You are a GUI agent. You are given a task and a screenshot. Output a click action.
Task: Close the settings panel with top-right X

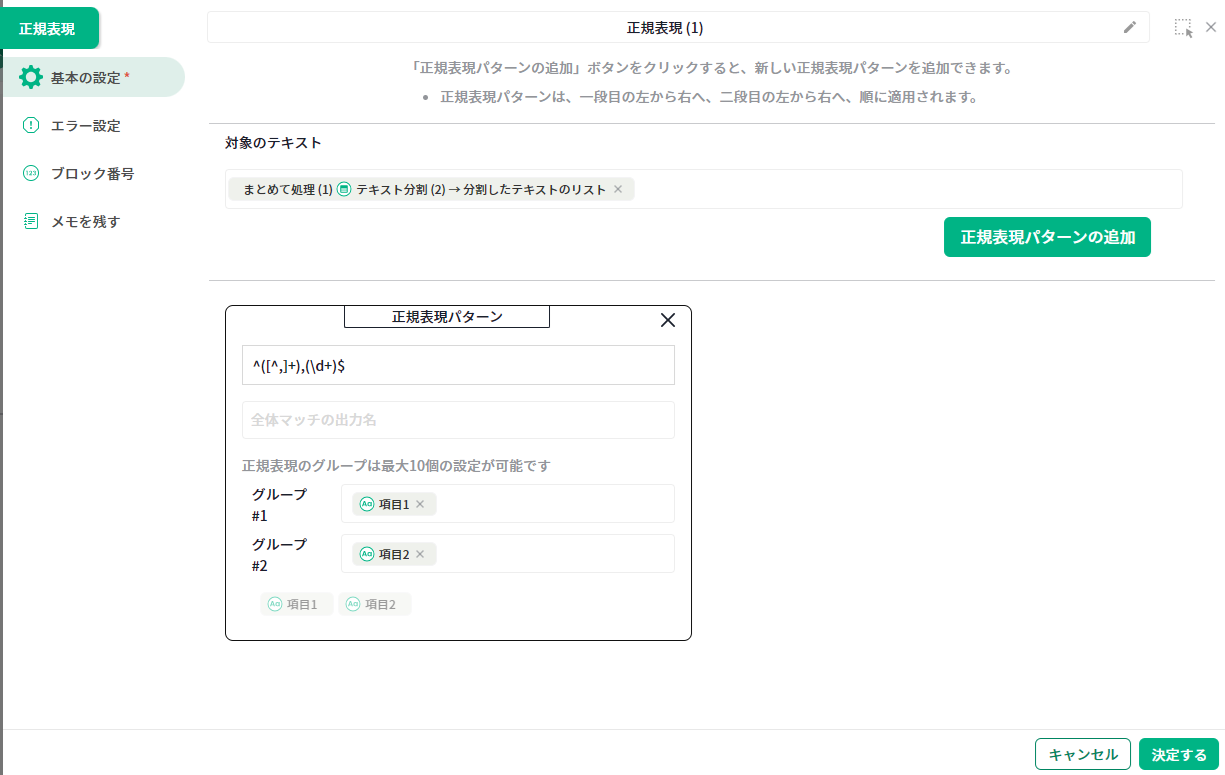coord(1210,28)
